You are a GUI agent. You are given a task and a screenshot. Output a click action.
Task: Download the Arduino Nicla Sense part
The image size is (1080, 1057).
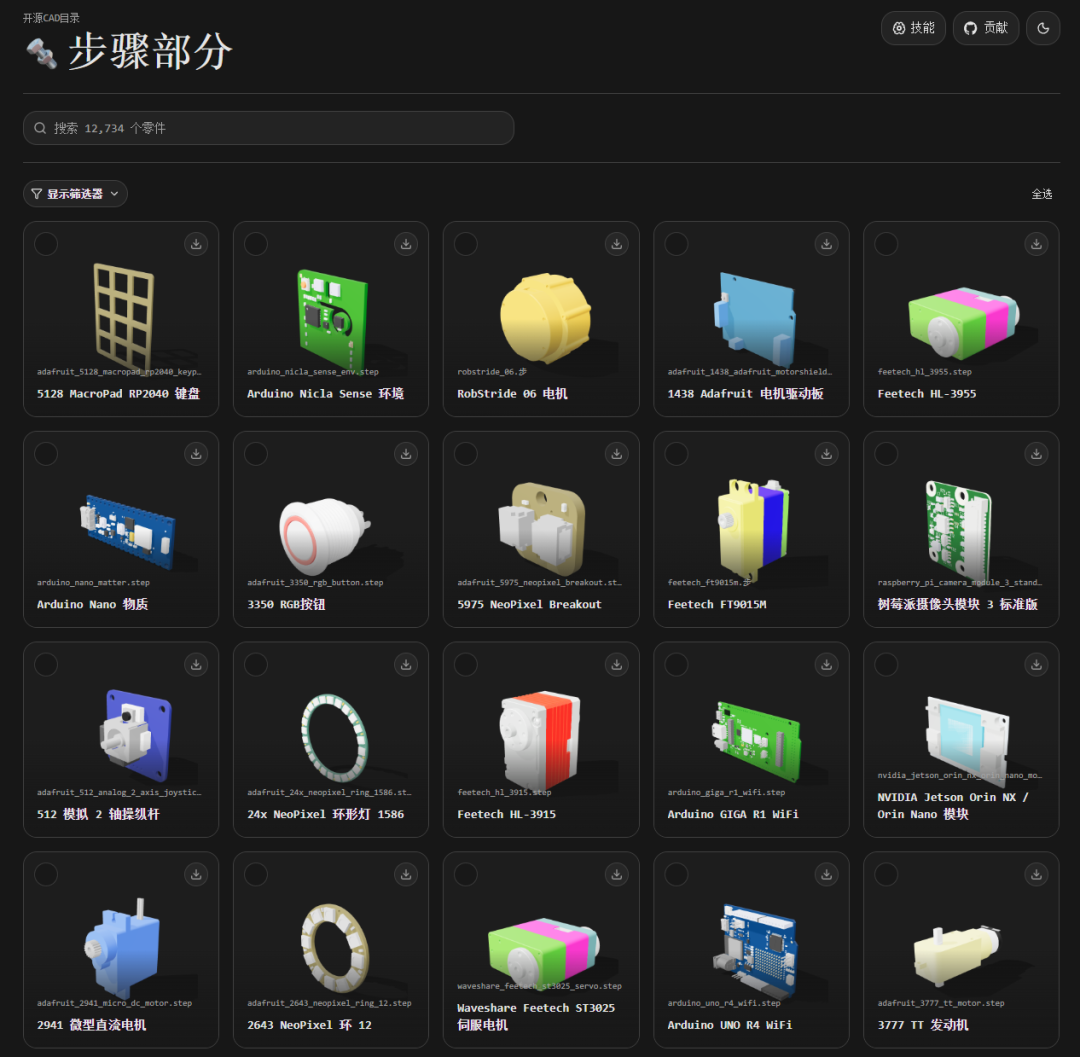406,244
